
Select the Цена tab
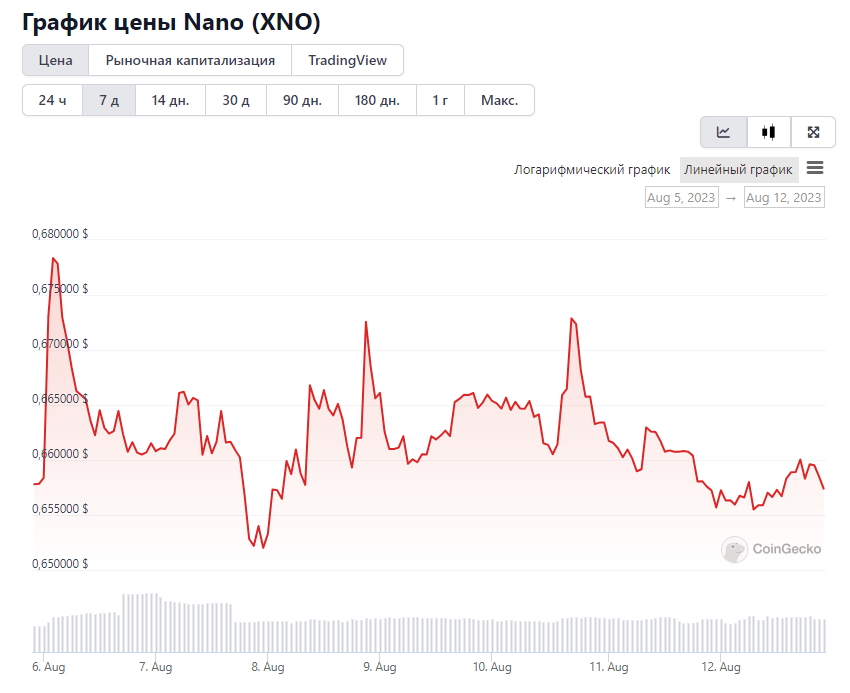55,60
